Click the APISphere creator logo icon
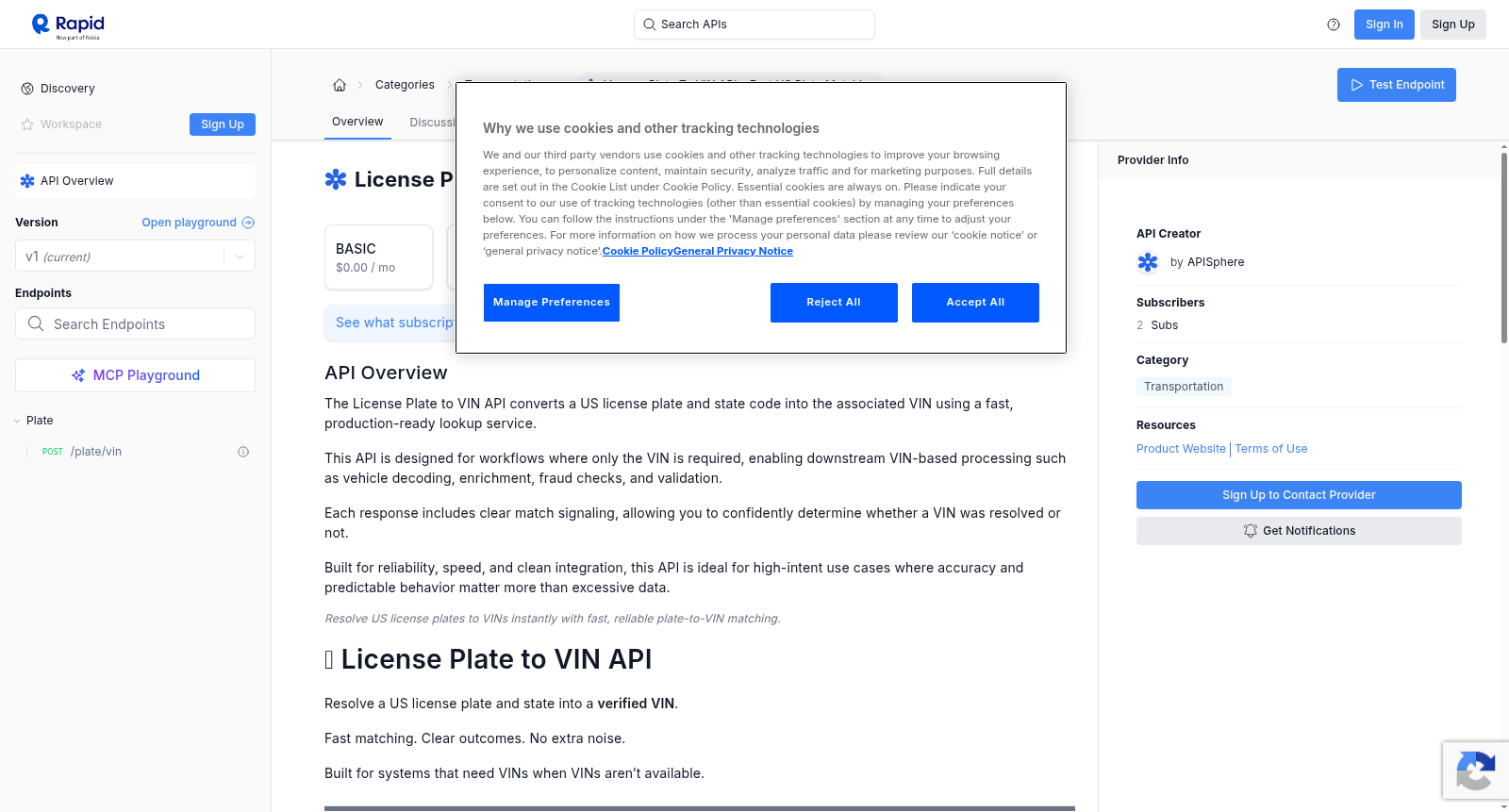 (x=1148, y=262)
